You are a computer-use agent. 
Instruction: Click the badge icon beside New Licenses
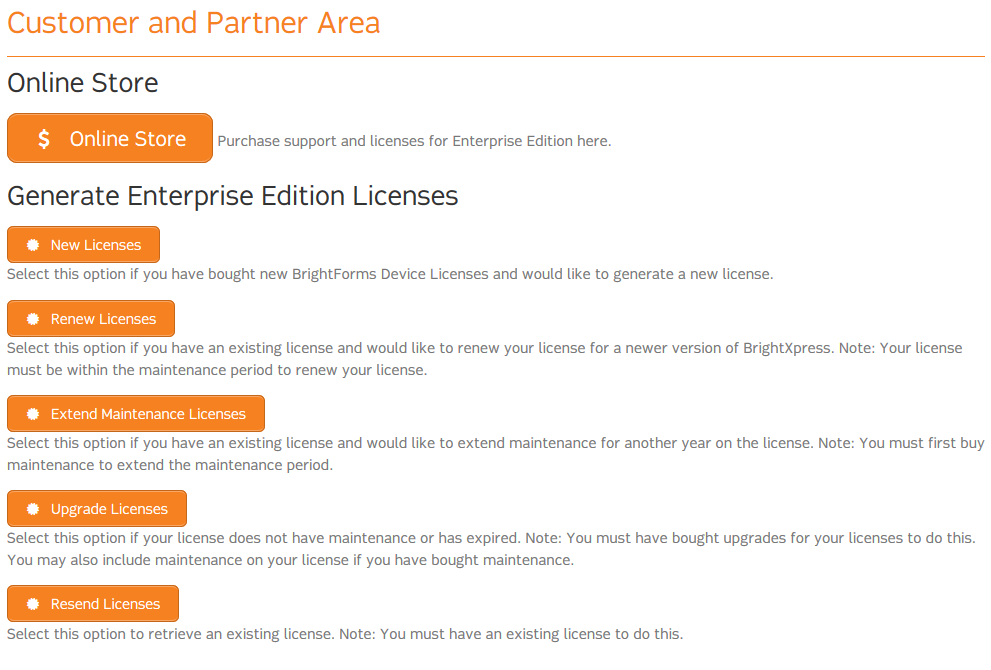33,245
